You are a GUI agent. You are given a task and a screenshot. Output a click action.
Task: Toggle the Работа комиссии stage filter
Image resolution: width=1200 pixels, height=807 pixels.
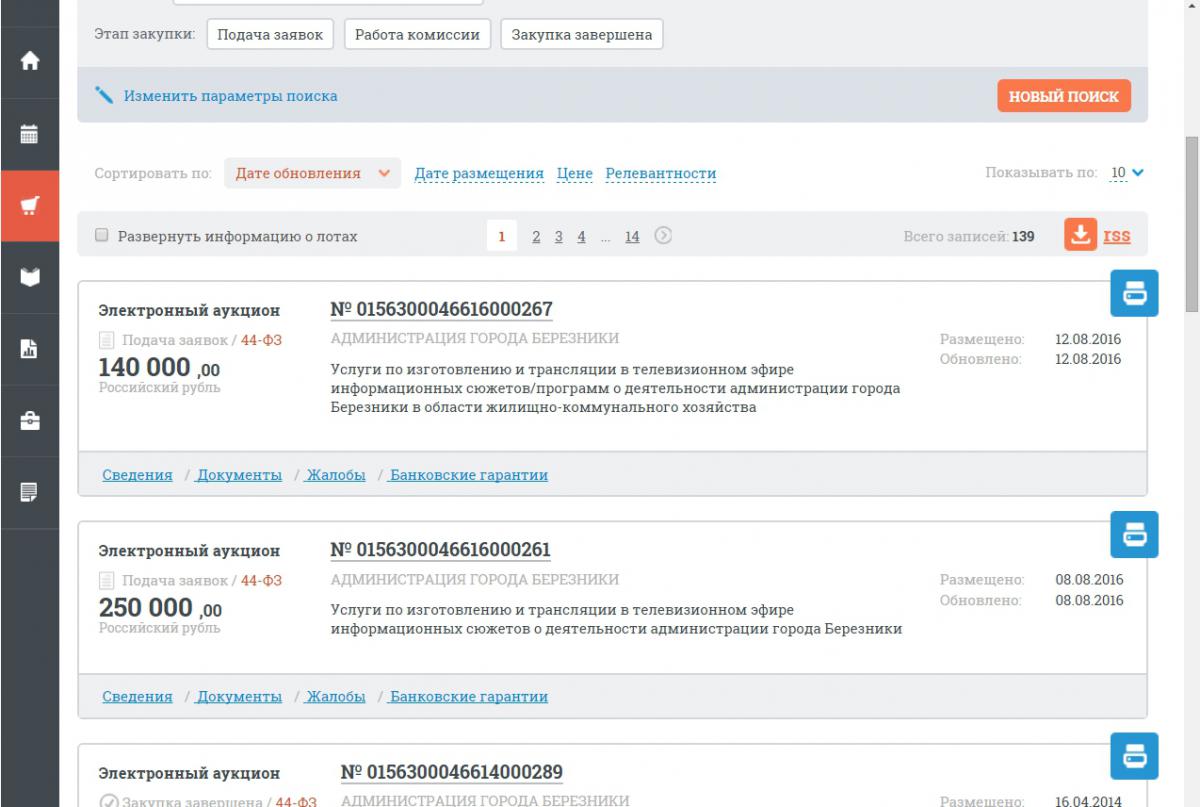pos(418,35)
